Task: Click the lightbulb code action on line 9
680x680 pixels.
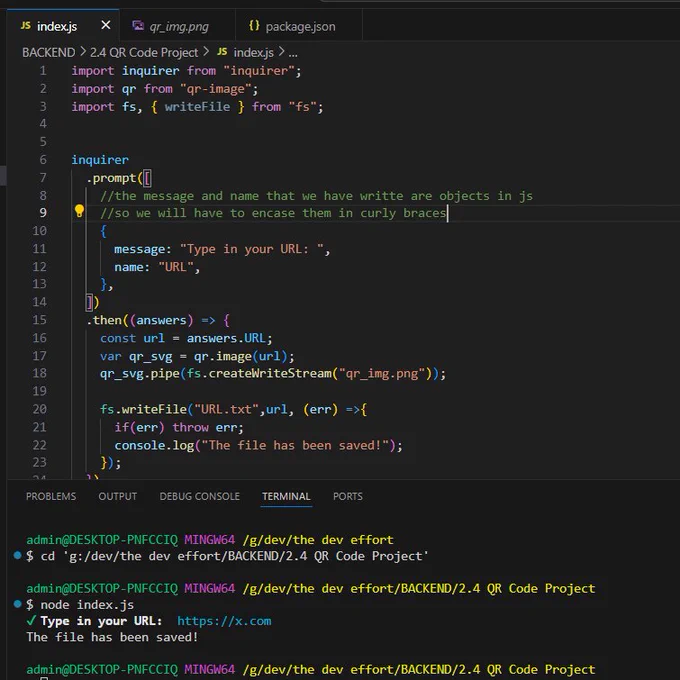Action: 79,211
